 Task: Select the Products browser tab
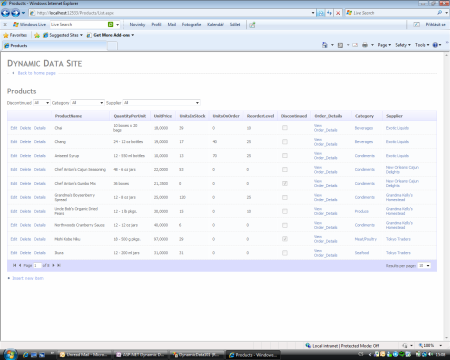point(55,46)
